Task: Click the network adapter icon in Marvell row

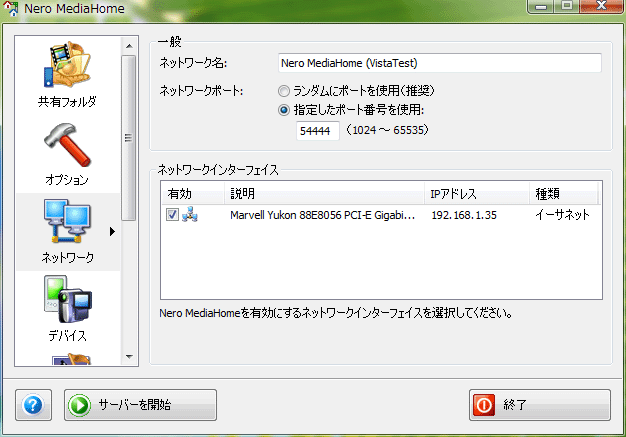Action: click(190, 215)
